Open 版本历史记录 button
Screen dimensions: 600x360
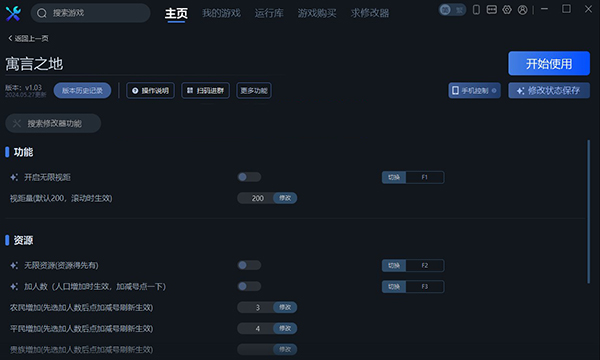(x=82, y=91)
